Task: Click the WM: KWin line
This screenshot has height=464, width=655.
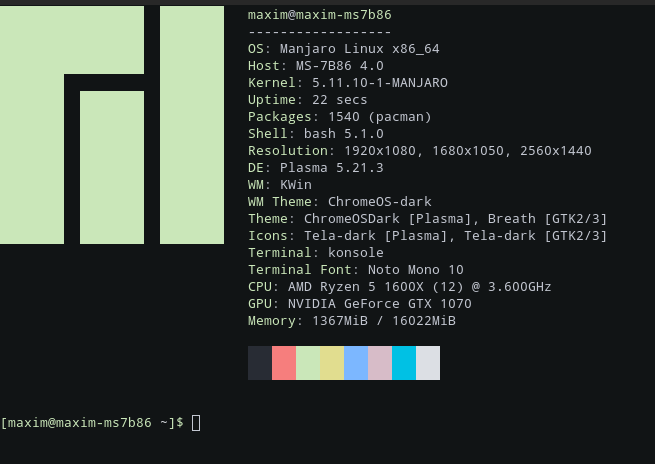Action: 279,185
